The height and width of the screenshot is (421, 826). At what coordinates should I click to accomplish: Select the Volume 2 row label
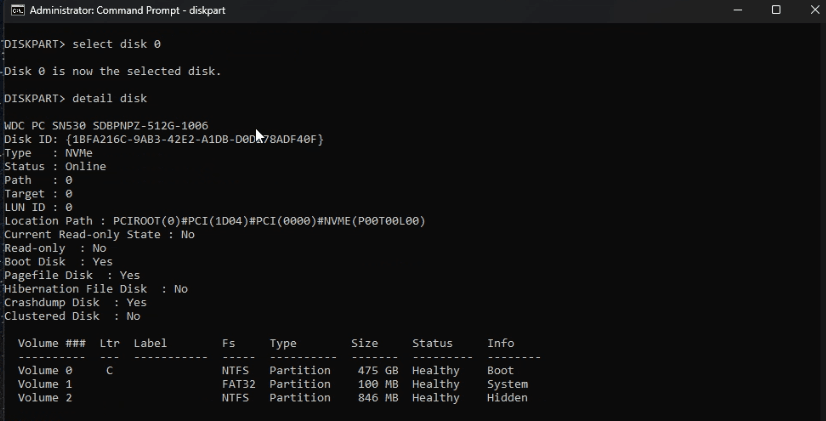[45, 398]
